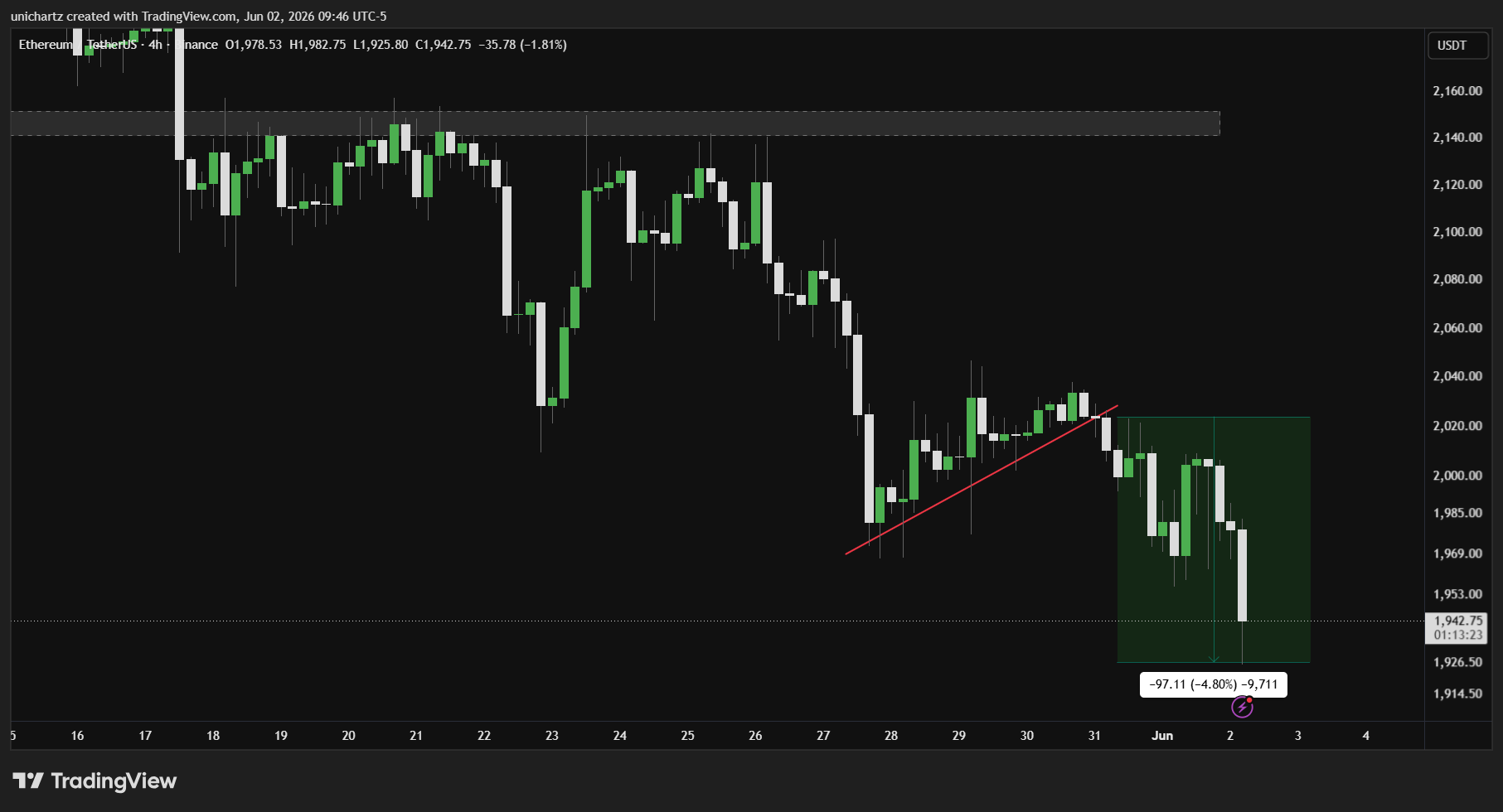The image size is (1503, 812).
Task: Click the 01:13:23 candle countdown timer
Action: (x=1457, y=636)
